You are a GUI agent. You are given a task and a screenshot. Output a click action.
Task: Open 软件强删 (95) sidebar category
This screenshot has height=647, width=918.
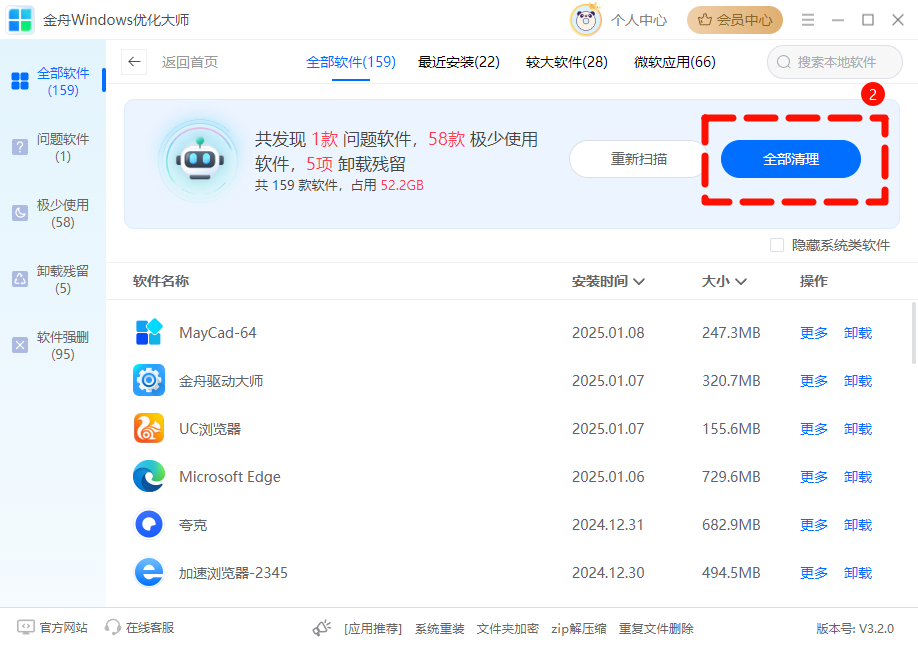click(x=52, y=345)
